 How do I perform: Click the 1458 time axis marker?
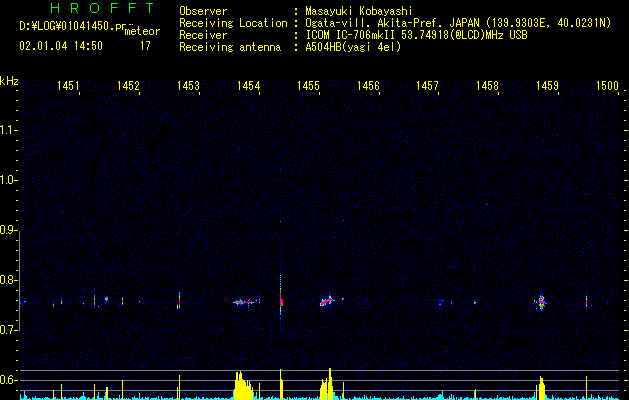click(x=487, y=85)
